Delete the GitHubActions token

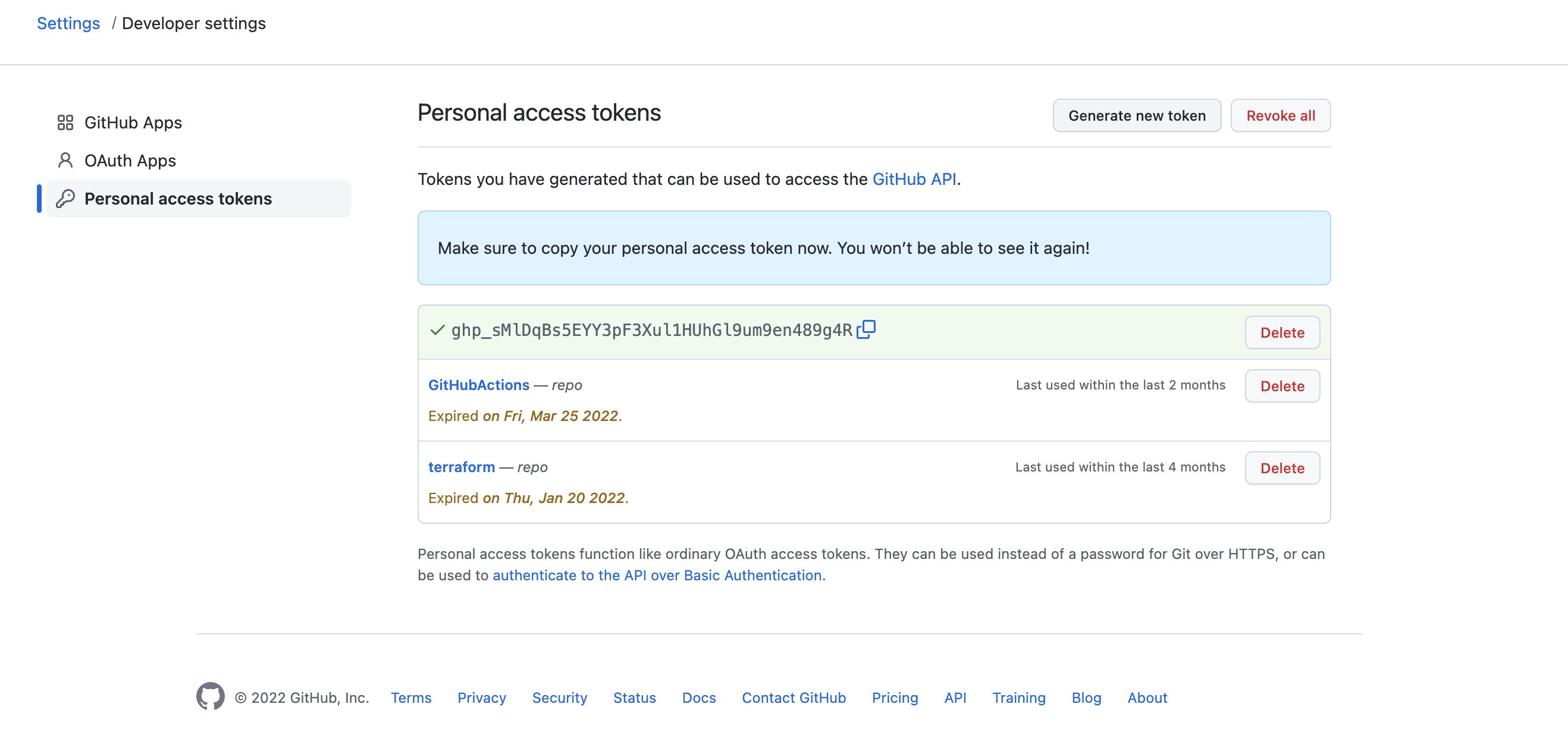tap(1282, 386)
